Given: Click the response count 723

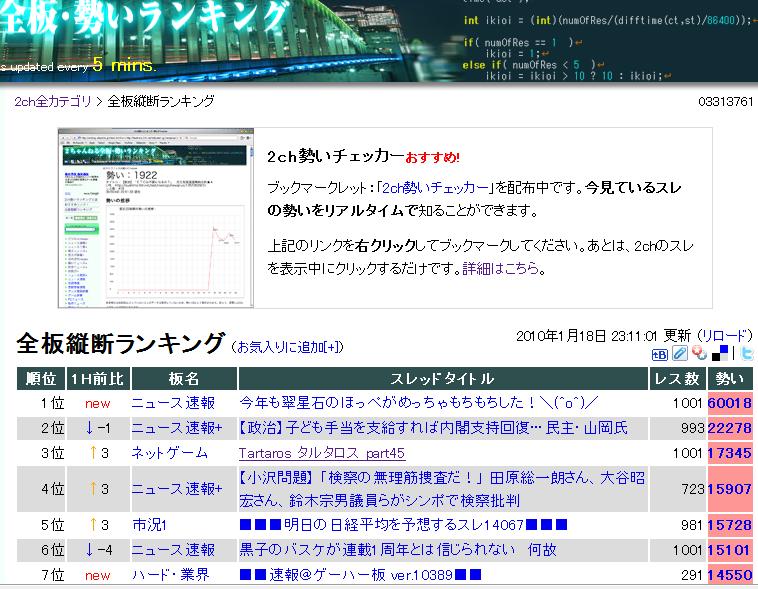Looking at the screenshot, I should pos(693,489).
